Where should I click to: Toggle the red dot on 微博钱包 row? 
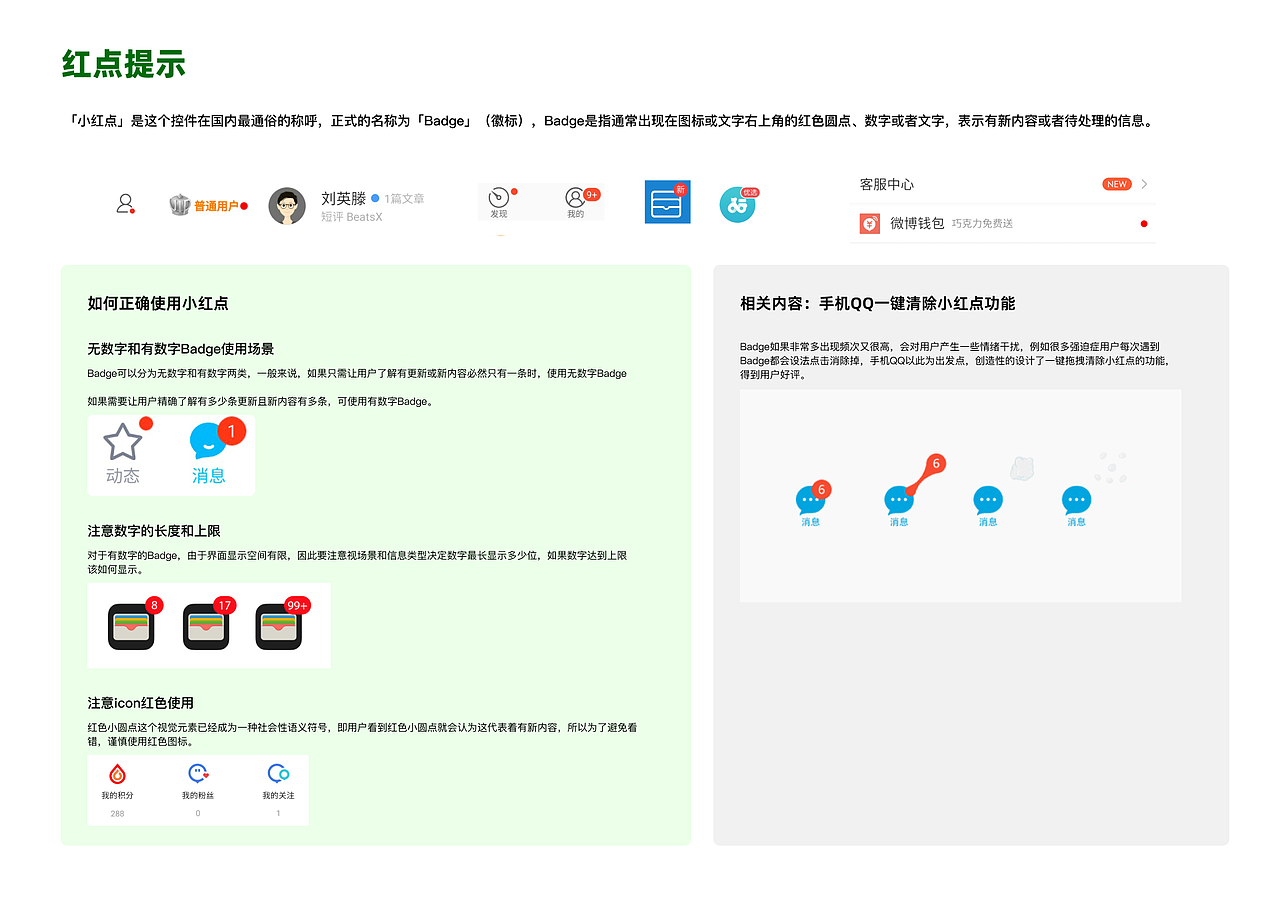coord(1143,224)
